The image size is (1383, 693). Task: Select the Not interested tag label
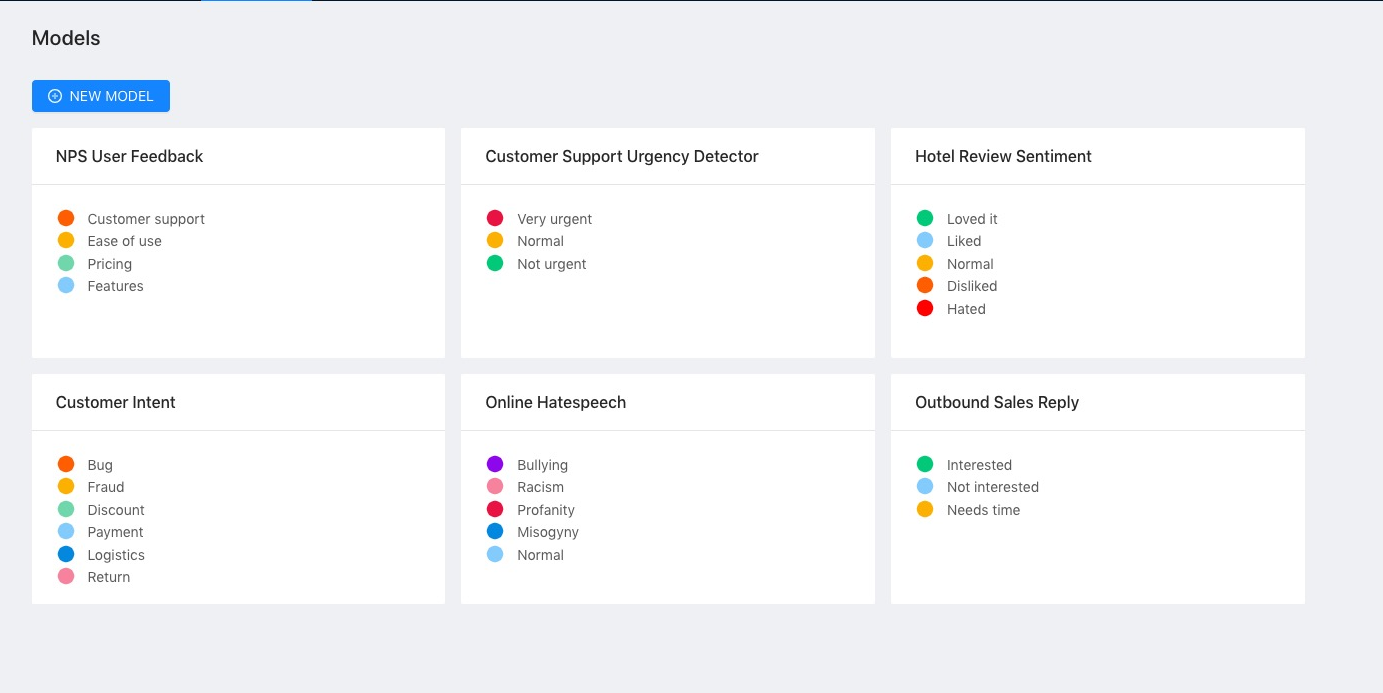pyautogui.click(x=993, y=487)
